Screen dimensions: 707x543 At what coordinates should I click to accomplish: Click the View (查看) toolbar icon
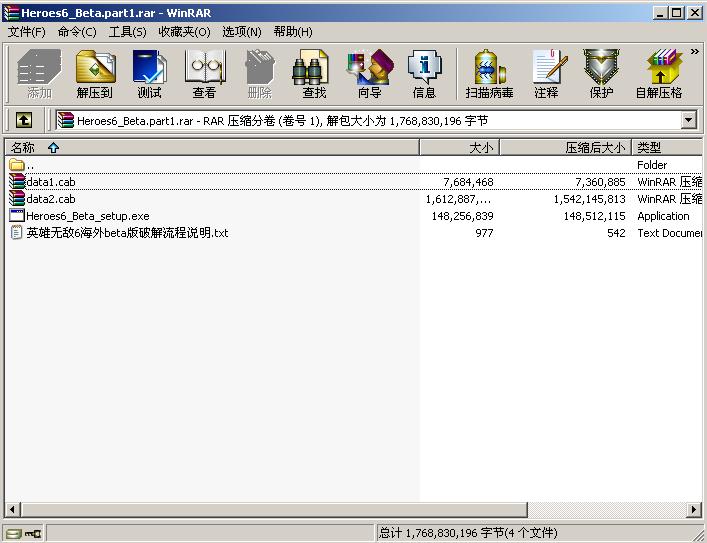click(204, 74)
